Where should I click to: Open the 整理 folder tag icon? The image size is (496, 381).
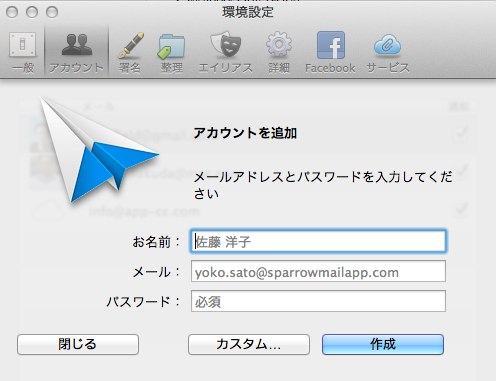coord(171,46)
